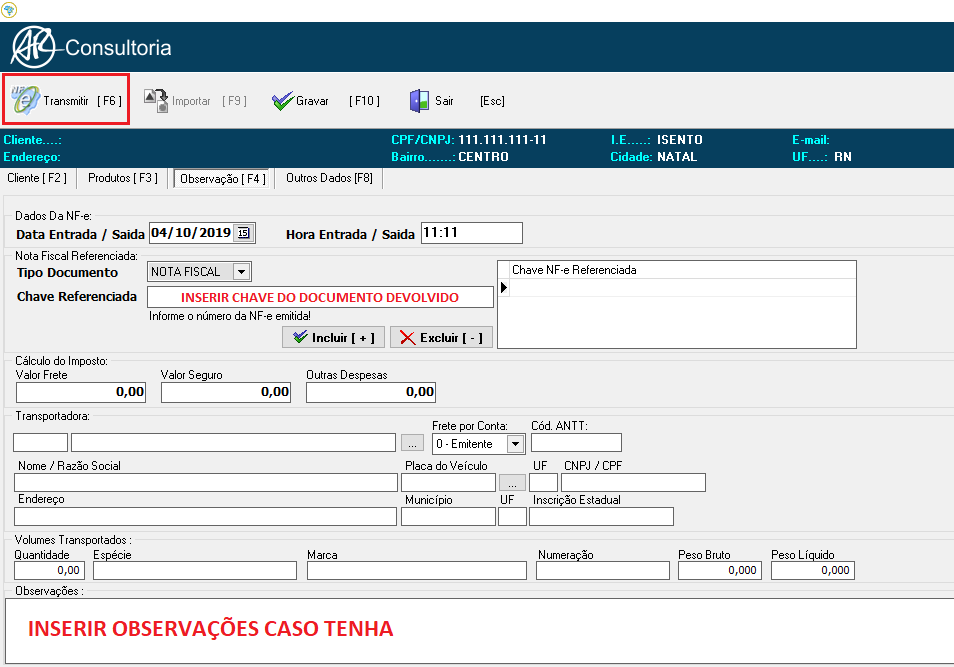954x667 pixels.
Task: Click the I.E. value ISENTO
Action: click(x=680, y=140)
